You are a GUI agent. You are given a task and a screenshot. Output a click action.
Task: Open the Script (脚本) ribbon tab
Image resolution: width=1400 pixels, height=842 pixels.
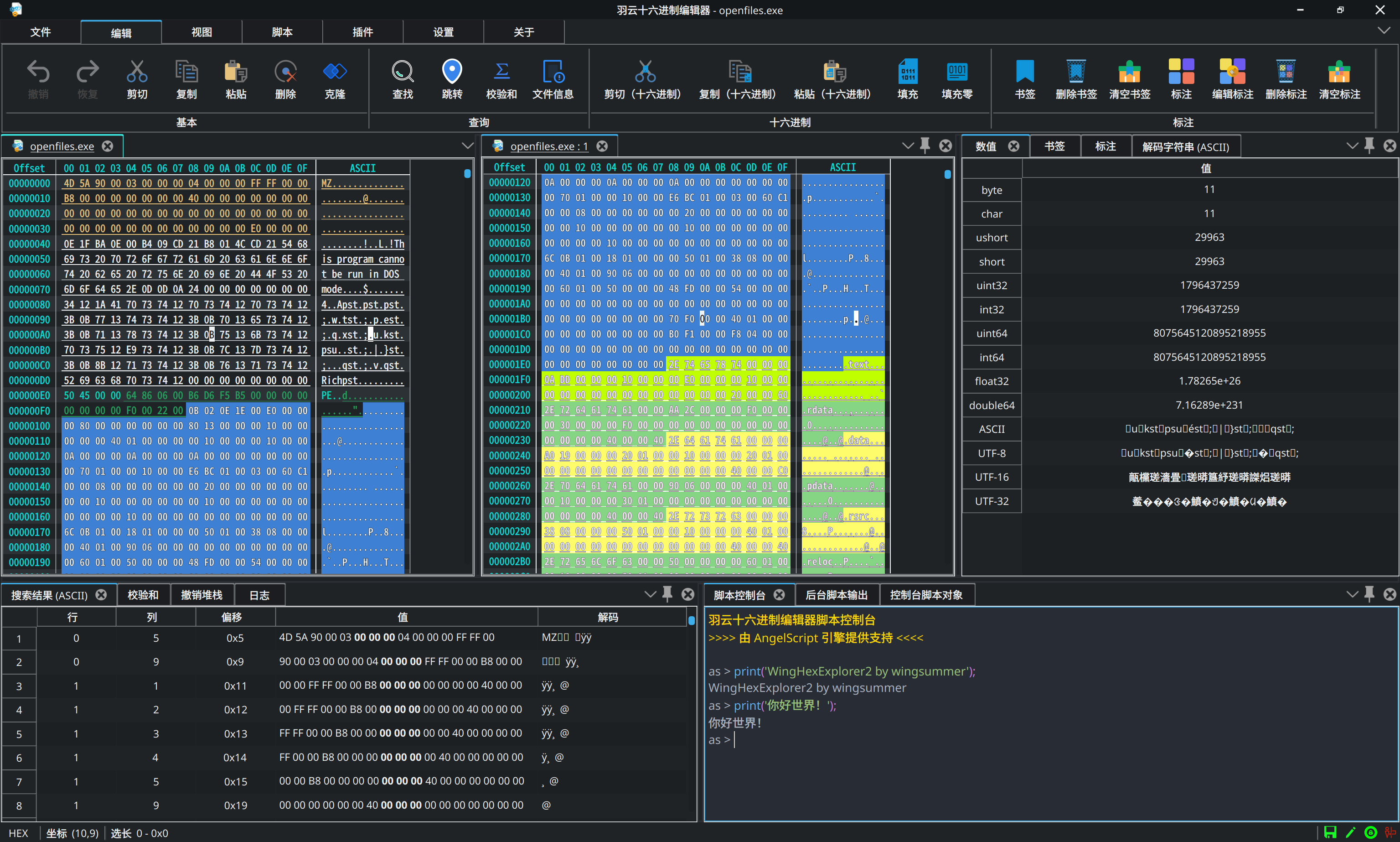[282, 32]
